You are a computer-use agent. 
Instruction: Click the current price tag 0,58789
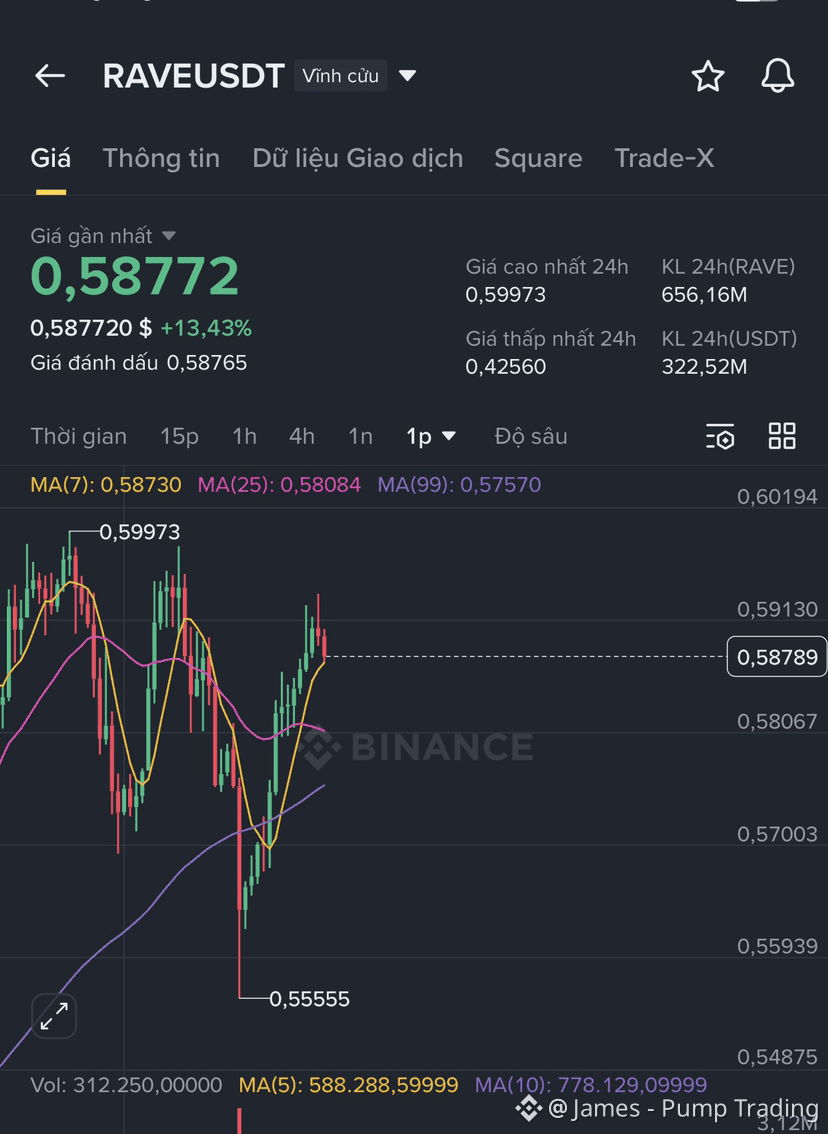click(x=777, y=657)
